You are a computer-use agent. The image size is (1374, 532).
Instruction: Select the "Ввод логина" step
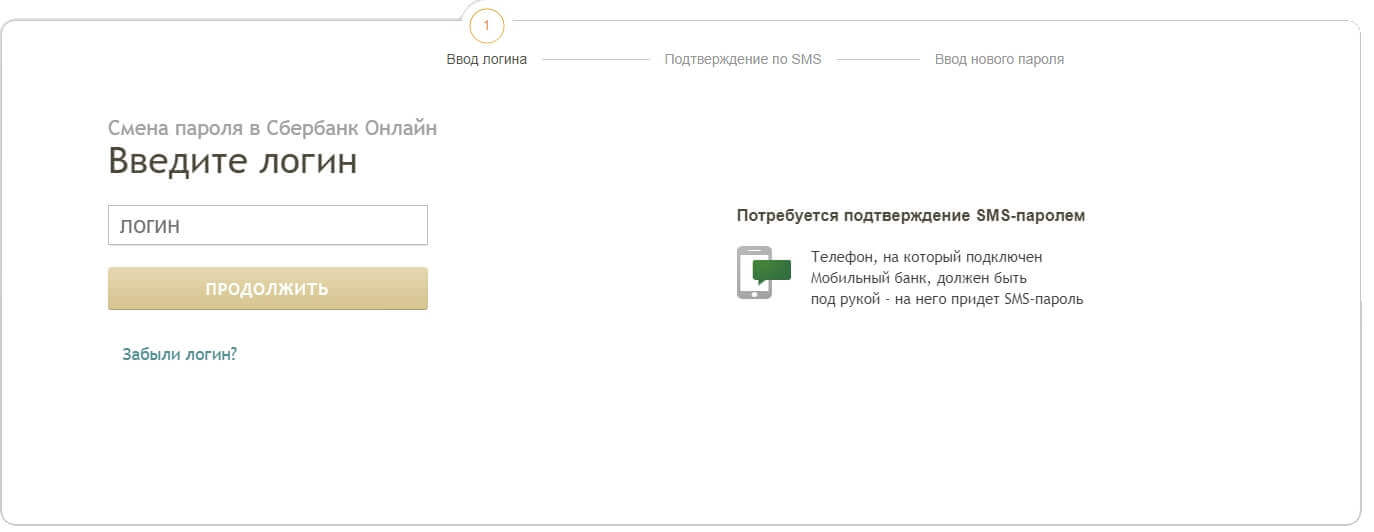tap(486, 59)
